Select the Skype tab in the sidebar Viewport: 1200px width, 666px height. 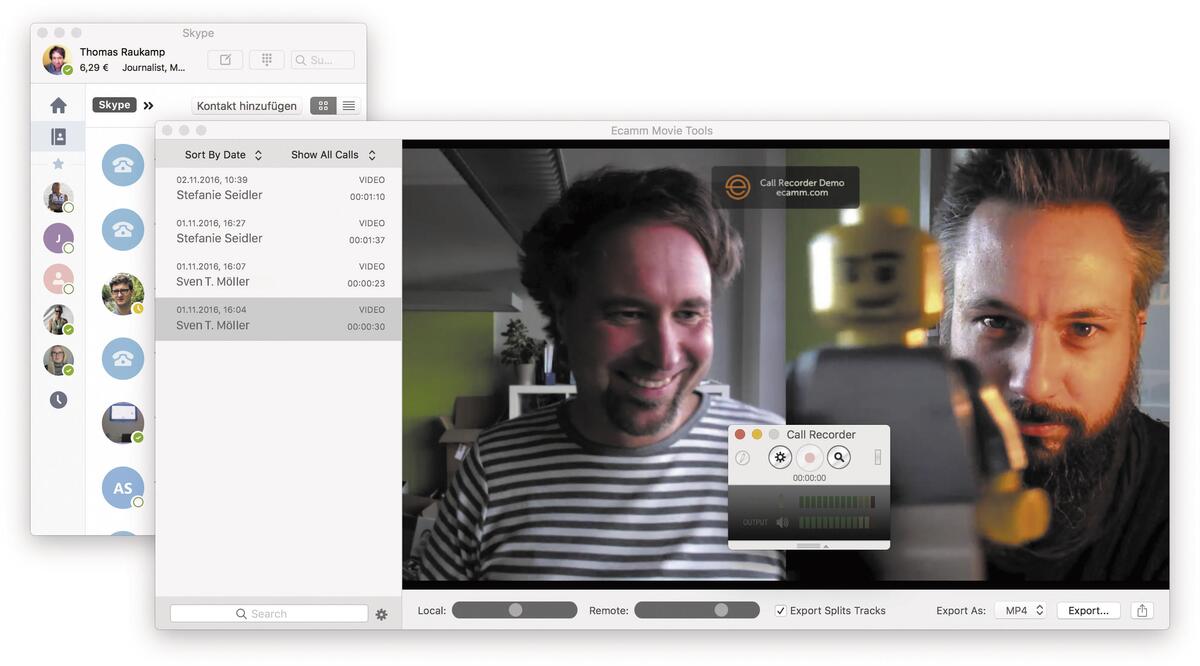point(113,104)
